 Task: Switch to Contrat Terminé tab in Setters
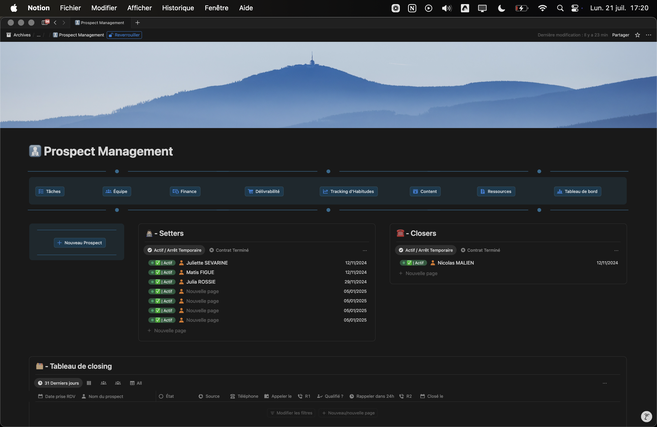[x=229, y=250]
